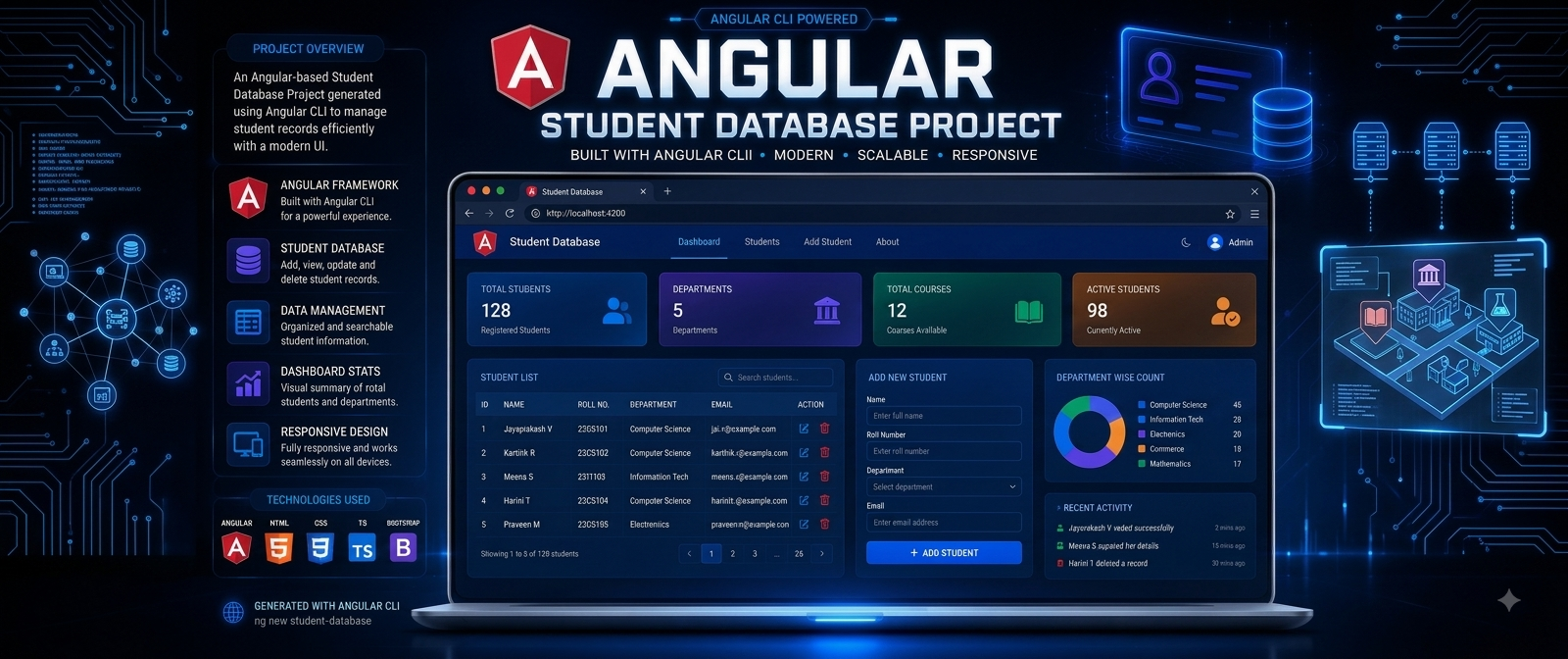Screen dimensions: 1568x659
Task: Jump to page 26 of student list
Action: click(799, 553)
